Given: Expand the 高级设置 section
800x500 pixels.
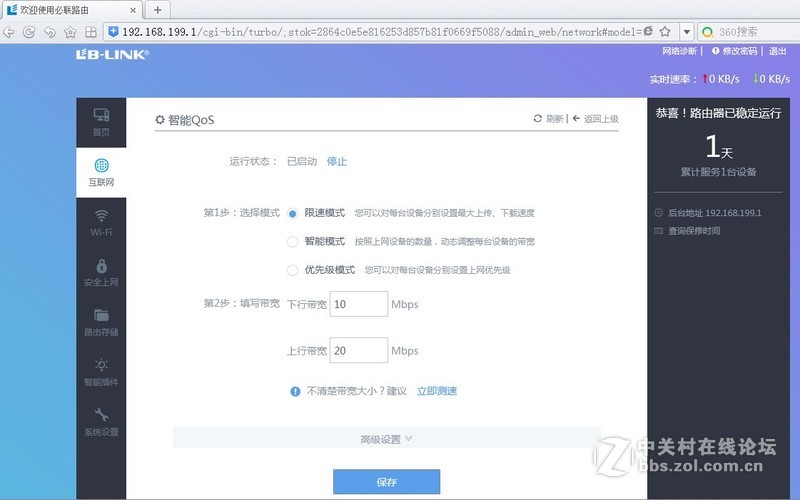Looking at the screenshot, I should (x=386, y=439).
